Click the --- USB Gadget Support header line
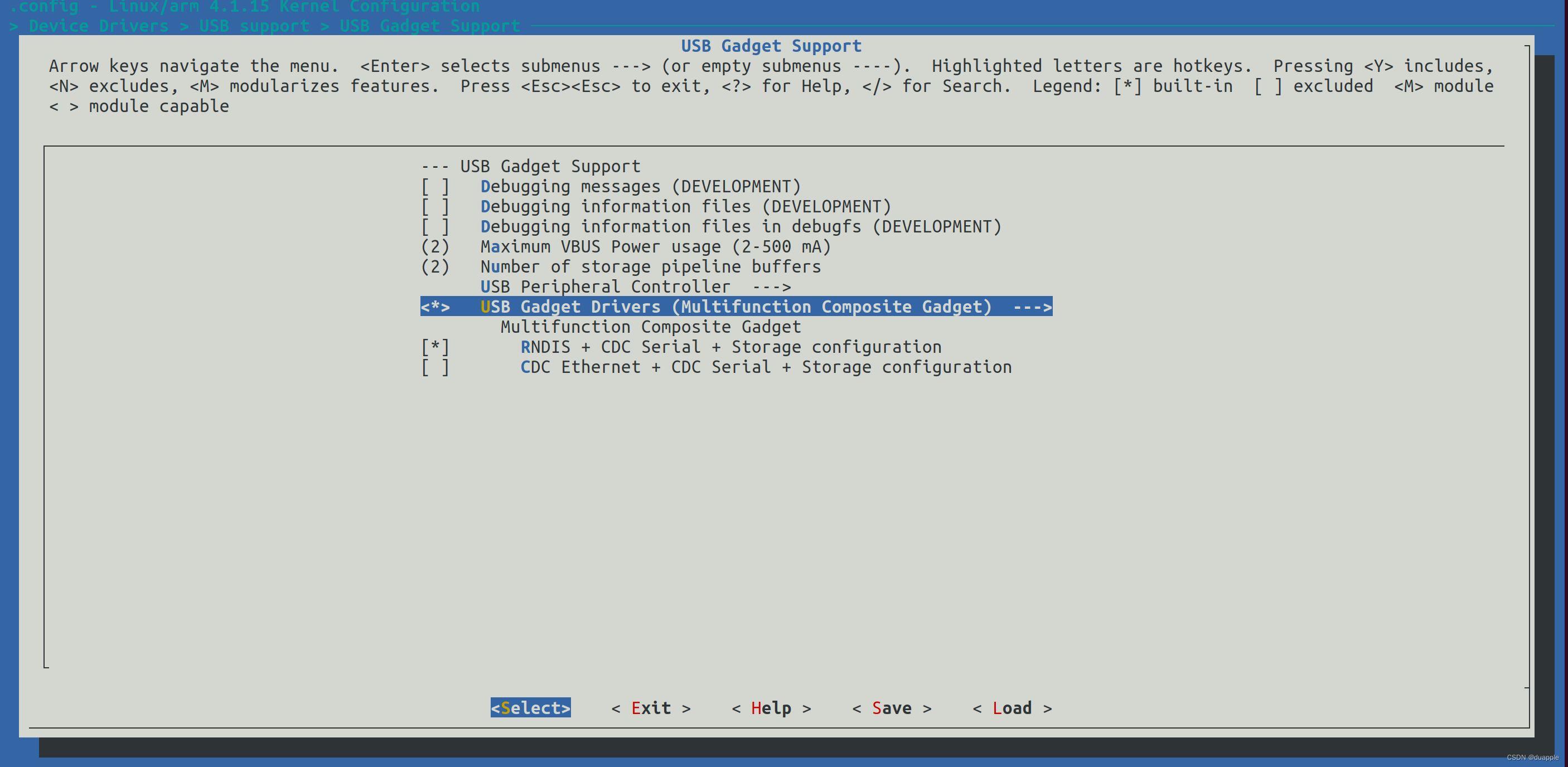The image size is (1568, 767). 531,167
